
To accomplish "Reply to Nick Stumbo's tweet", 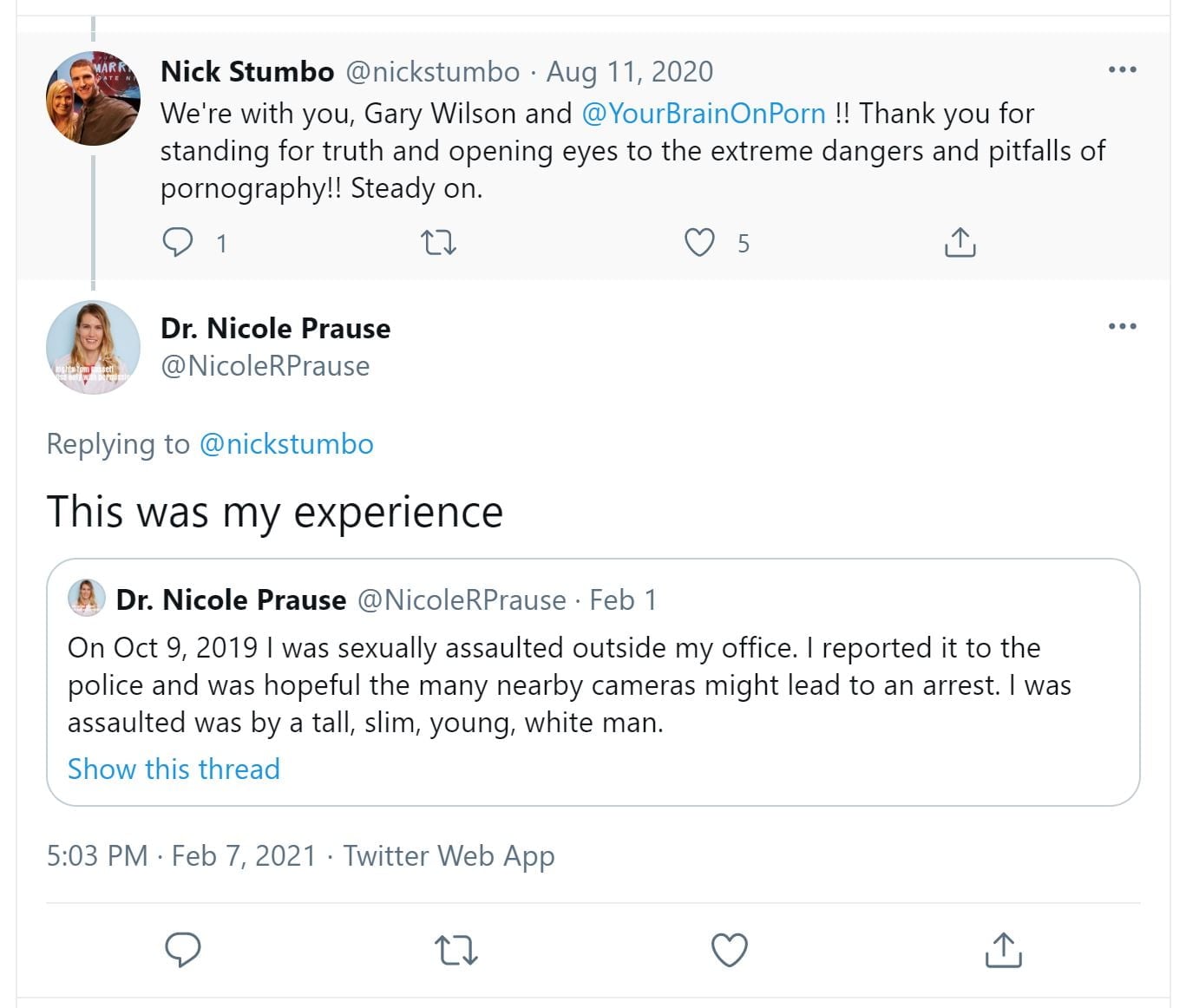I will click(179, 242).
